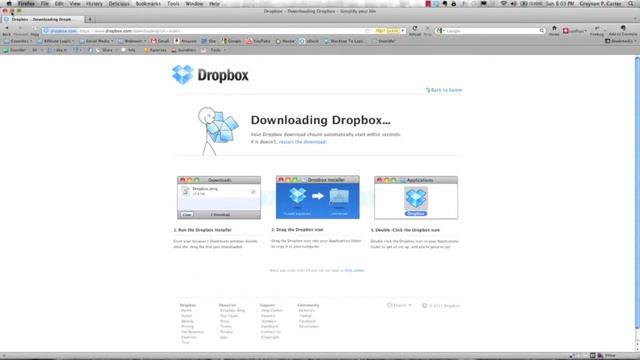The width and height of the screenshot is (640, 360).
Task: Click the Evernote elephant menu bar icon
Action: 445,4
